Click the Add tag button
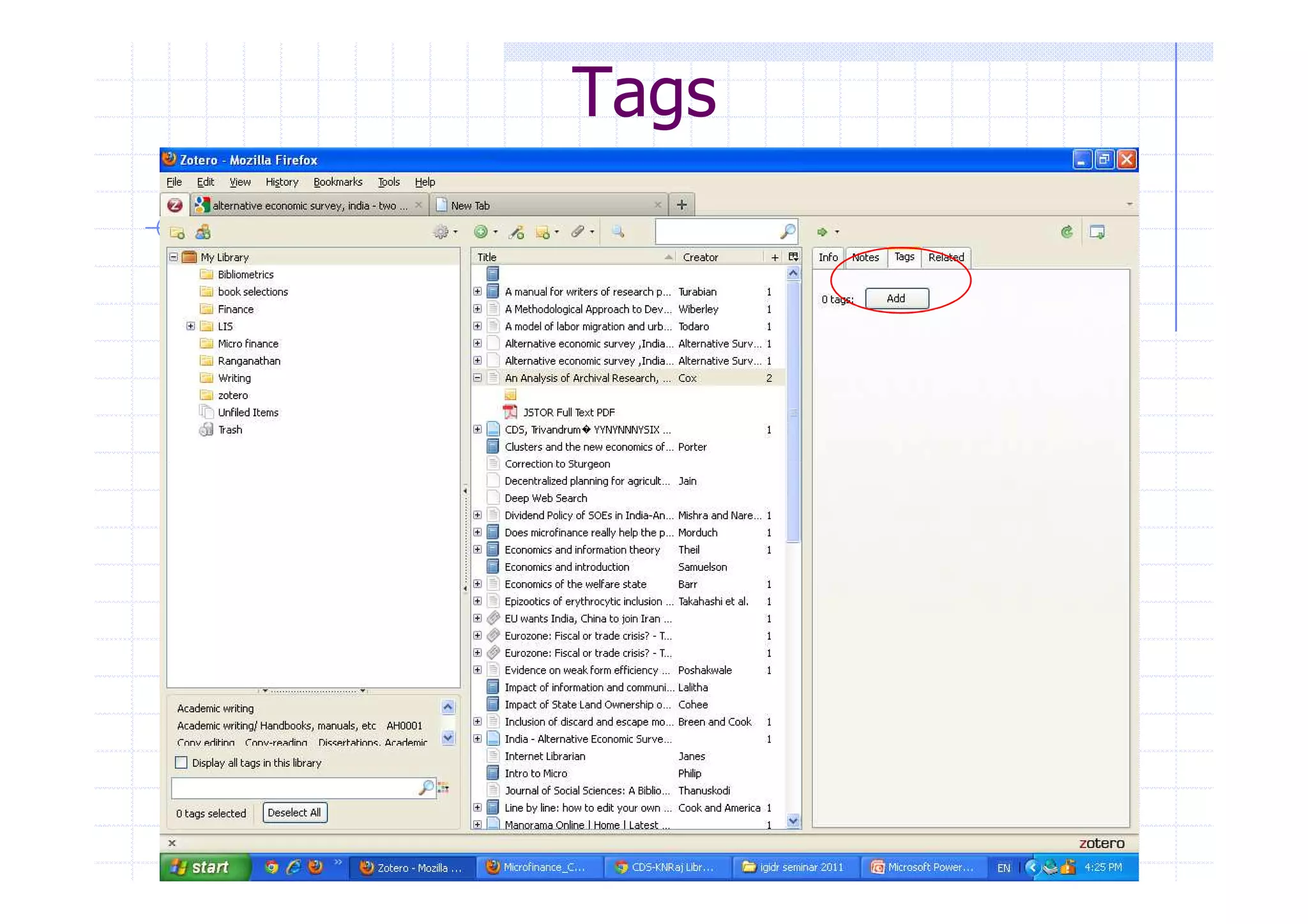The height and width of the screenshot is (924, 1308). tap(896, 299)
